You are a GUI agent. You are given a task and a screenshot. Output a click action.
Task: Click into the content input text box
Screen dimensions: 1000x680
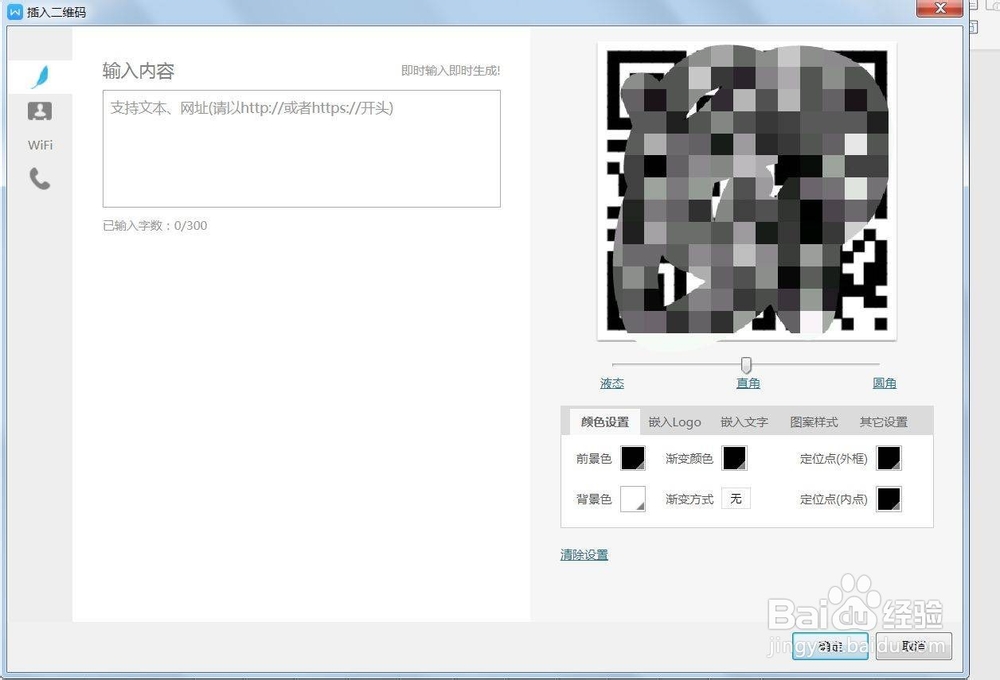click(x=301, y=149)
